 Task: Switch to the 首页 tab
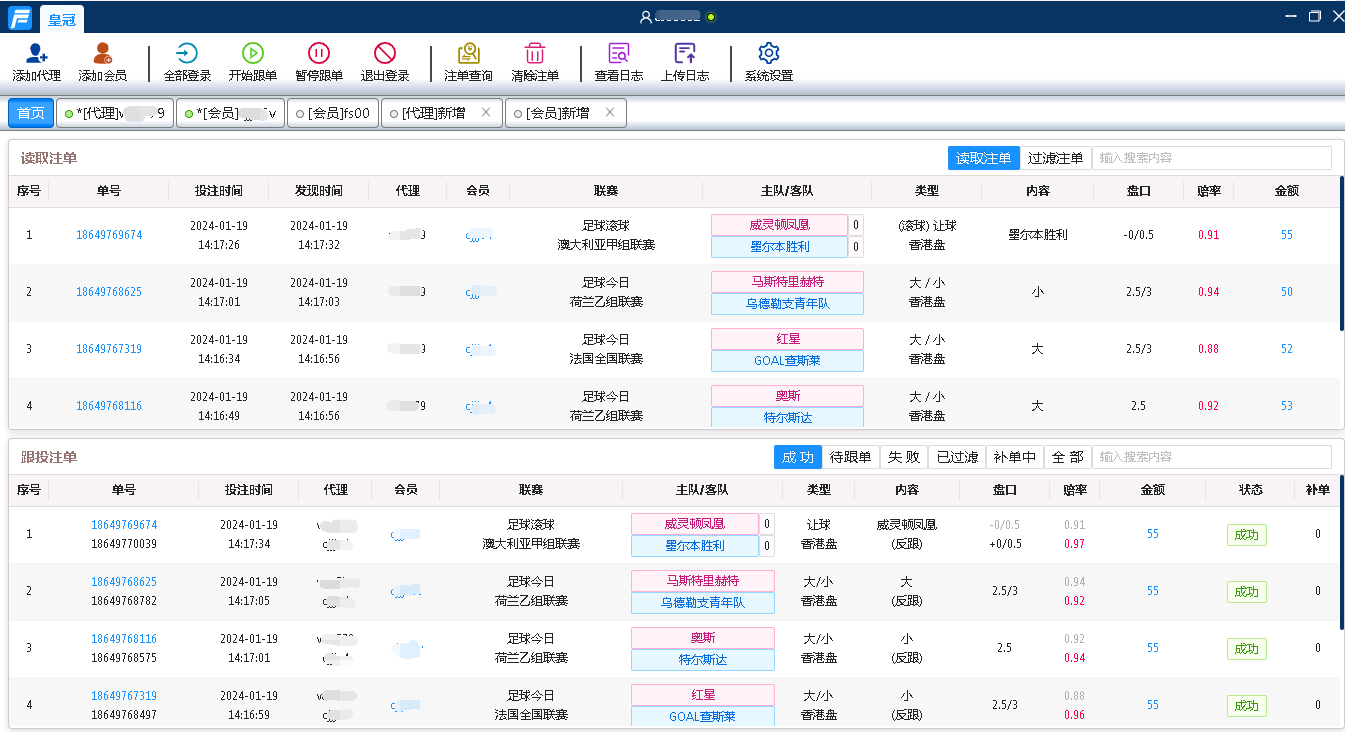click(x=30, y=112)
